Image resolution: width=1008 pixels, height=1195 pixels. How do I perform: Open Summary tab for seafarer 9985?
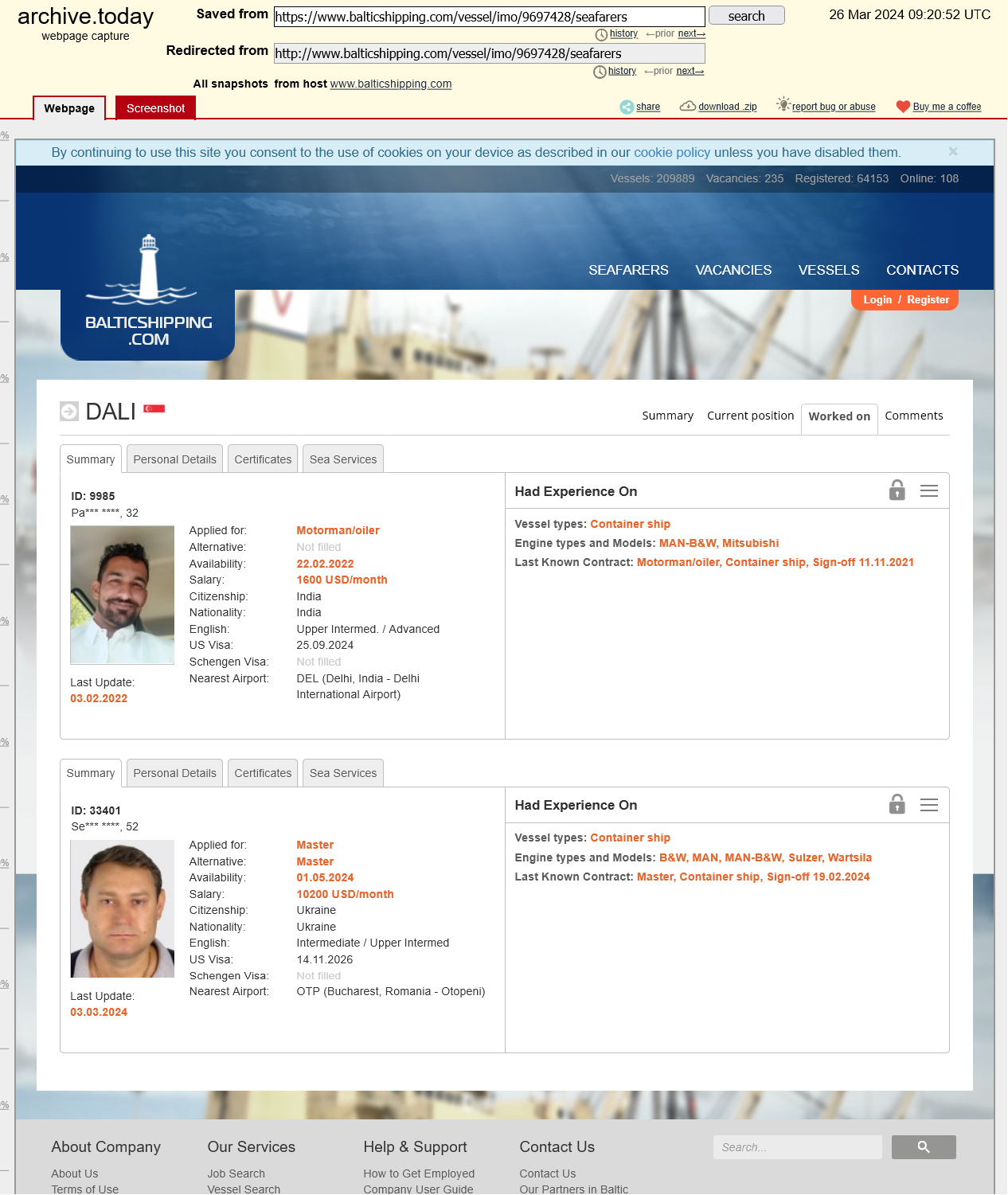click(x=91, y=459)
